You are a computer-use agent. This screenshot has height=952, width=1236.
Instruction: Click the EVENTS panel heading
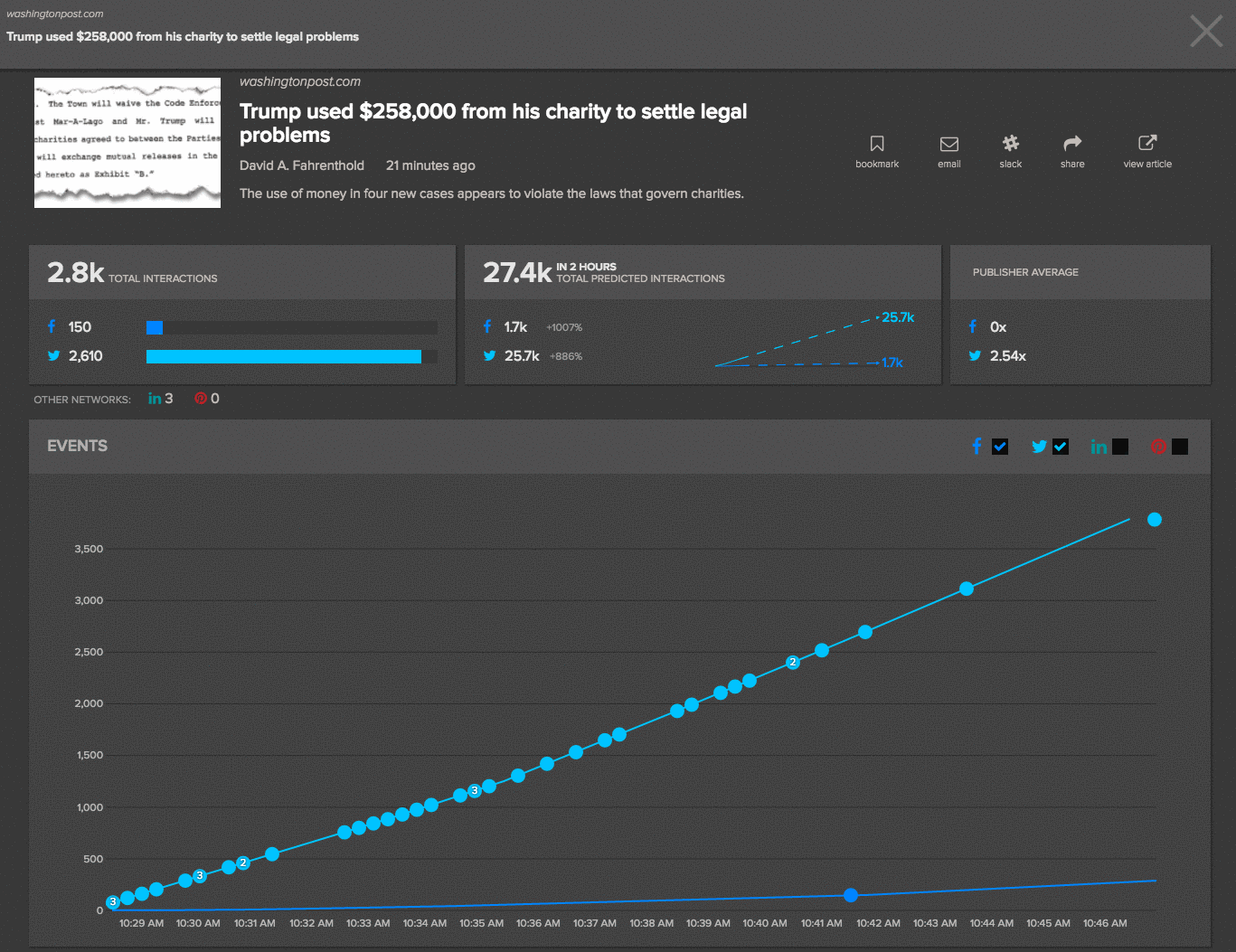coord(77,446)
